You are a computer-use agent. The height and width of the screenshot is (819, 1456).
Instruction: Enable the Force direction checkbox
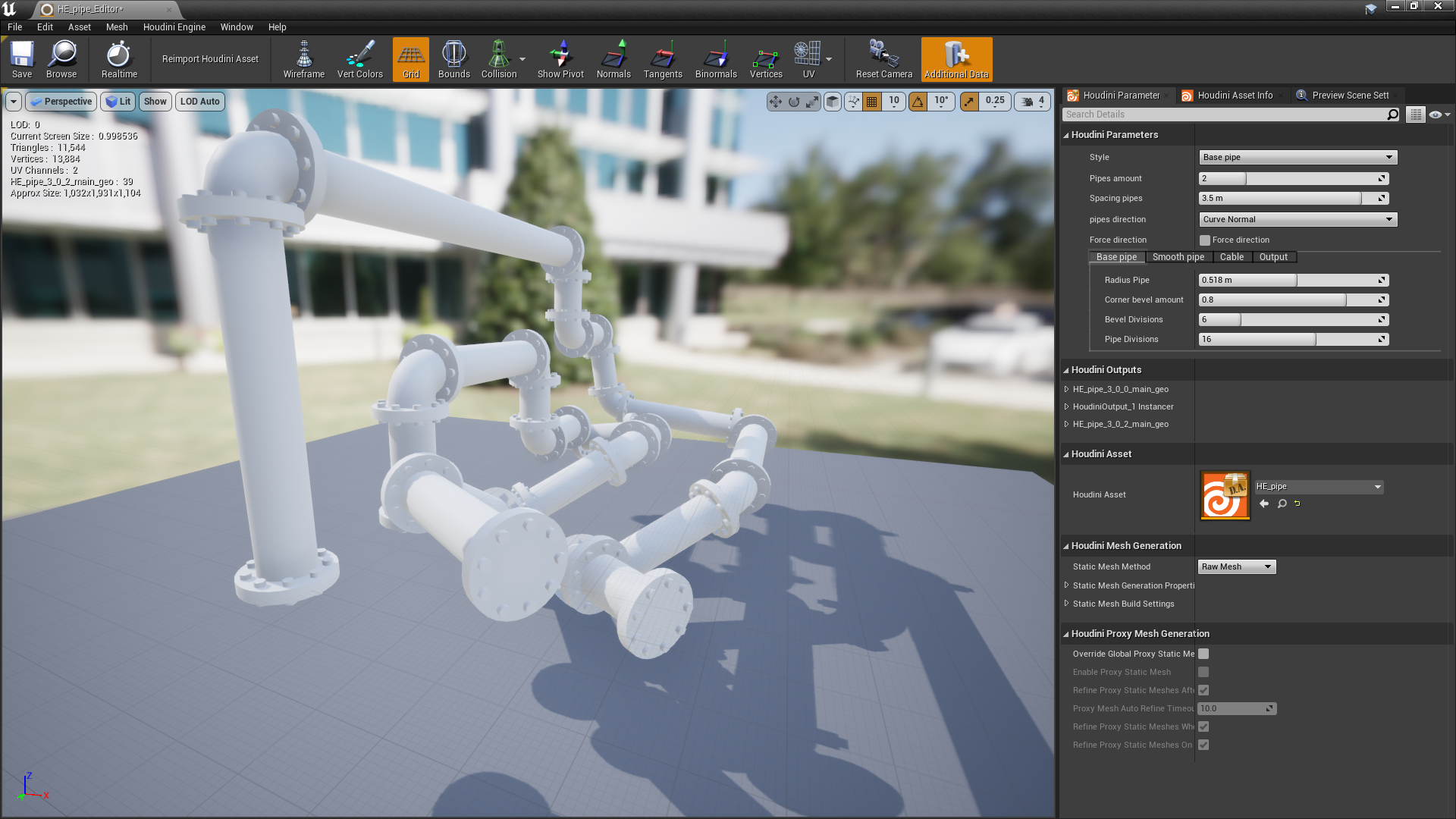1205,240
